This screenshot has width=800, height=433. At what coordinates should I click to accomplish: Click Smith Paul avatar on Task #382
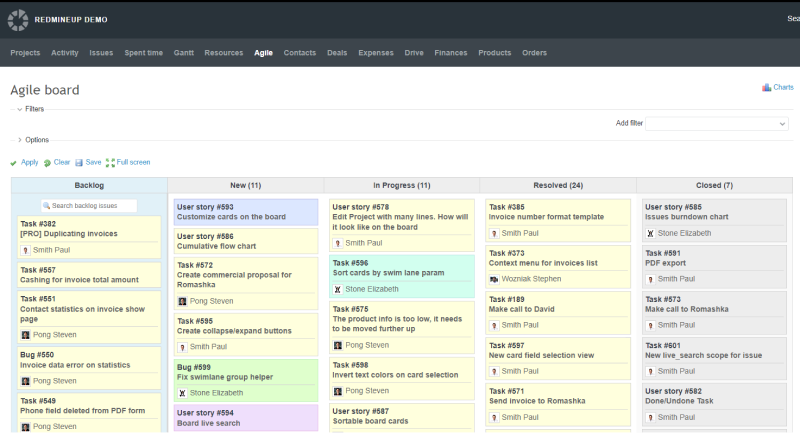(x=26, y=250)
